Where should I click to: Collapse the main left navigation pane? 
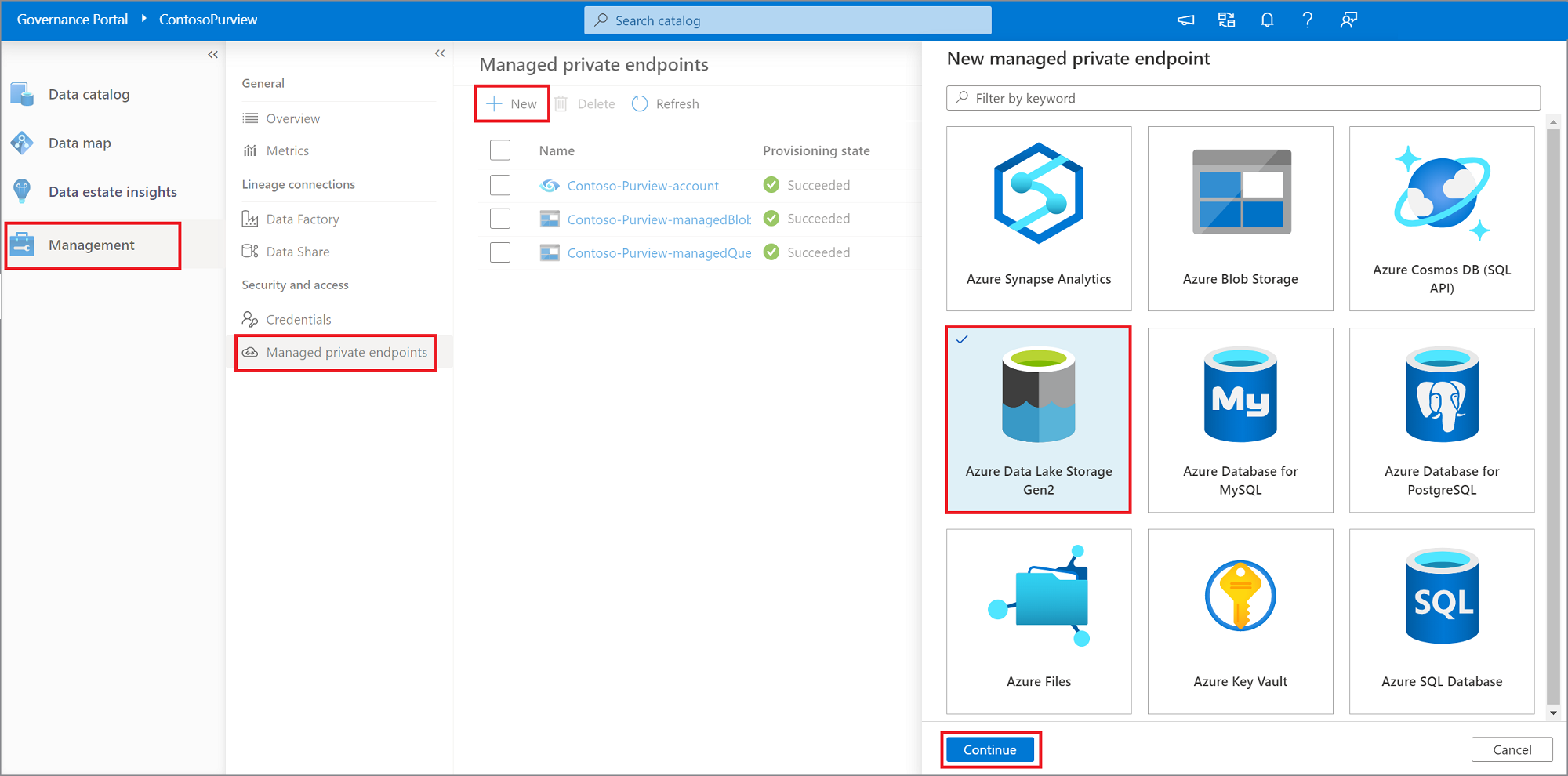[x=212, y=55]
